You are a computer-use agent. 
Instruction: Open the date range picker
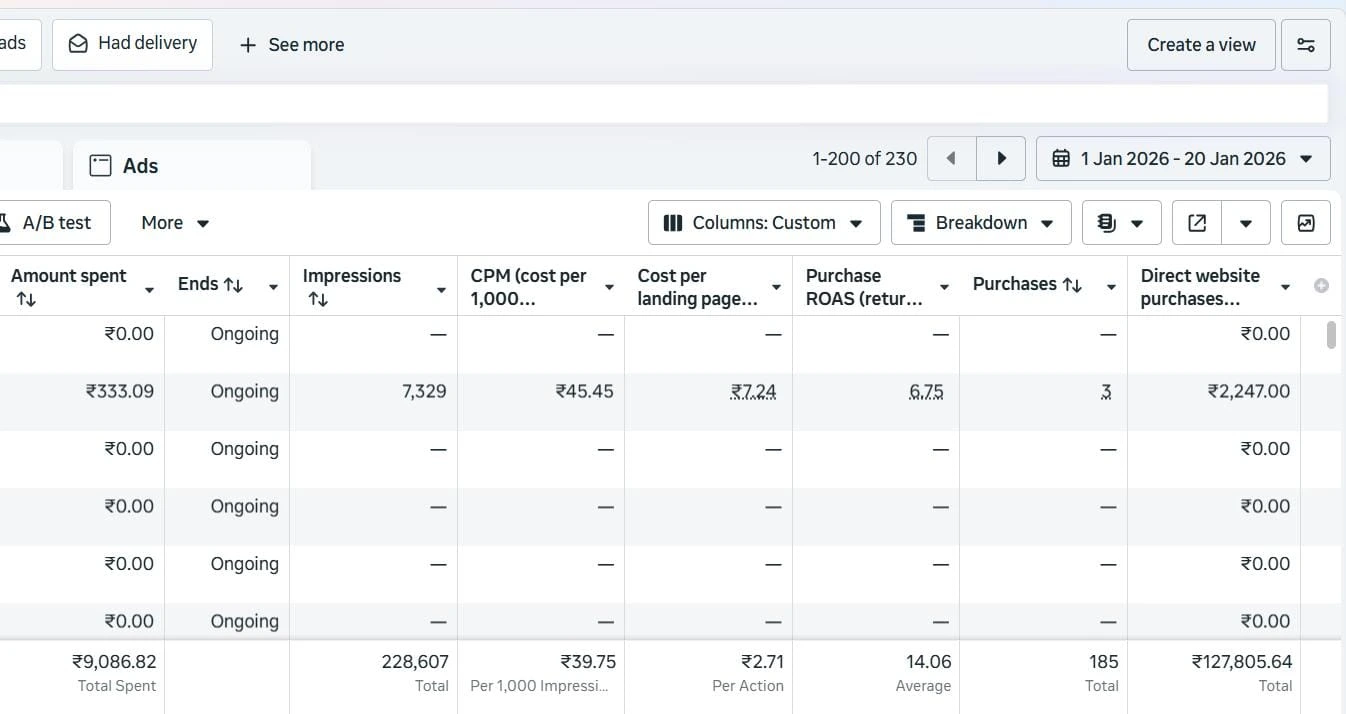click(x=1183, y=159)
